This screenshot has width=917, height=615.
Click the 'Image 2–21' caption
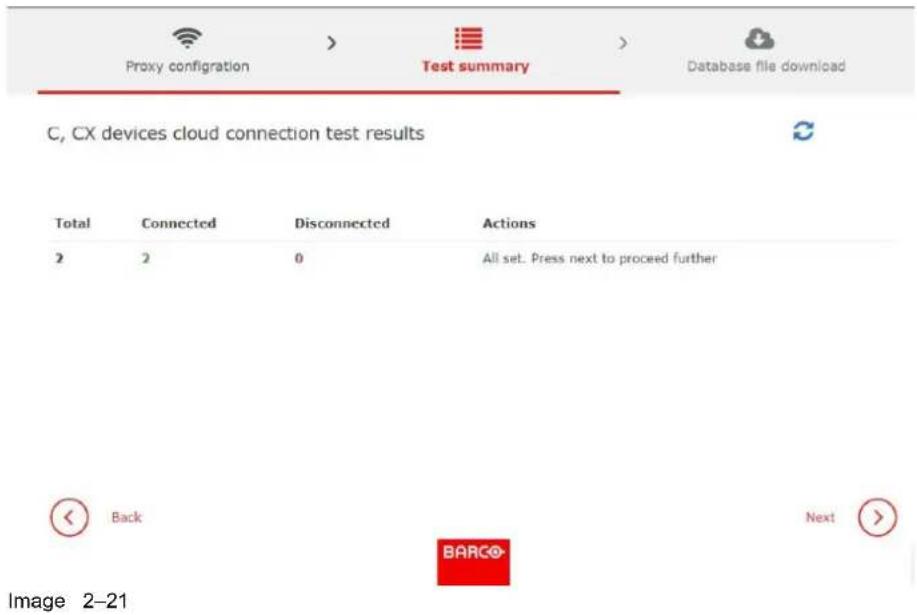pyautogui.click(x=67, y=601)
